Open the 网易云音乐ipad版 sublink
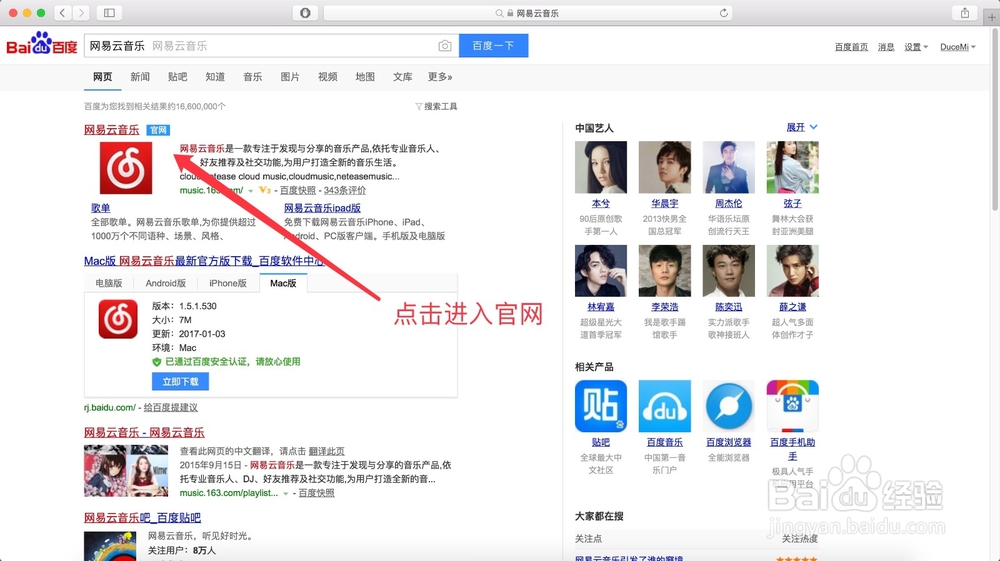The width and height of the screenshot is (1000, 561). (323, 208)
